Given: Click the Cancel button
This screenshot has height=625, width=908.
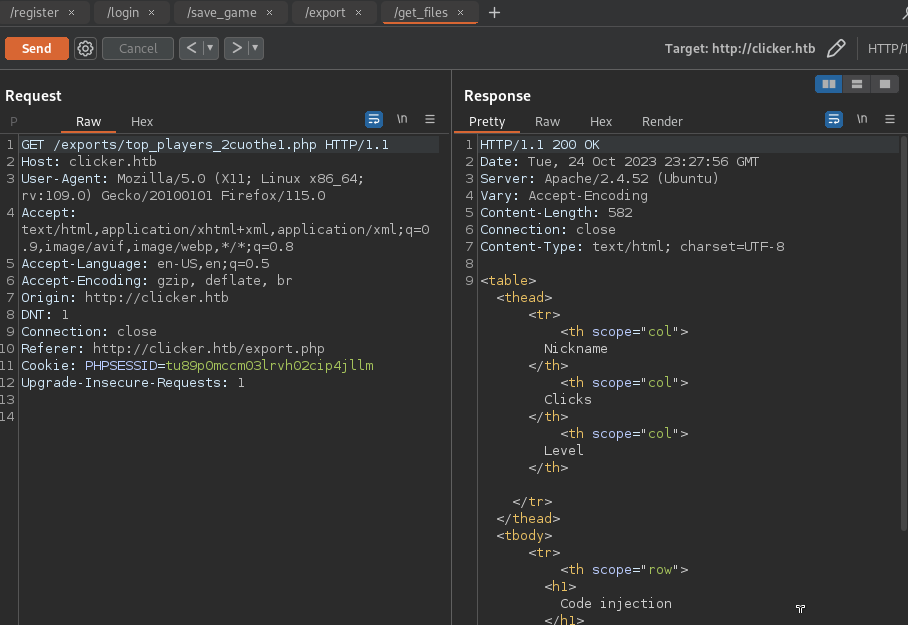Looking at the screenshot, I should (x=138, y=48).
